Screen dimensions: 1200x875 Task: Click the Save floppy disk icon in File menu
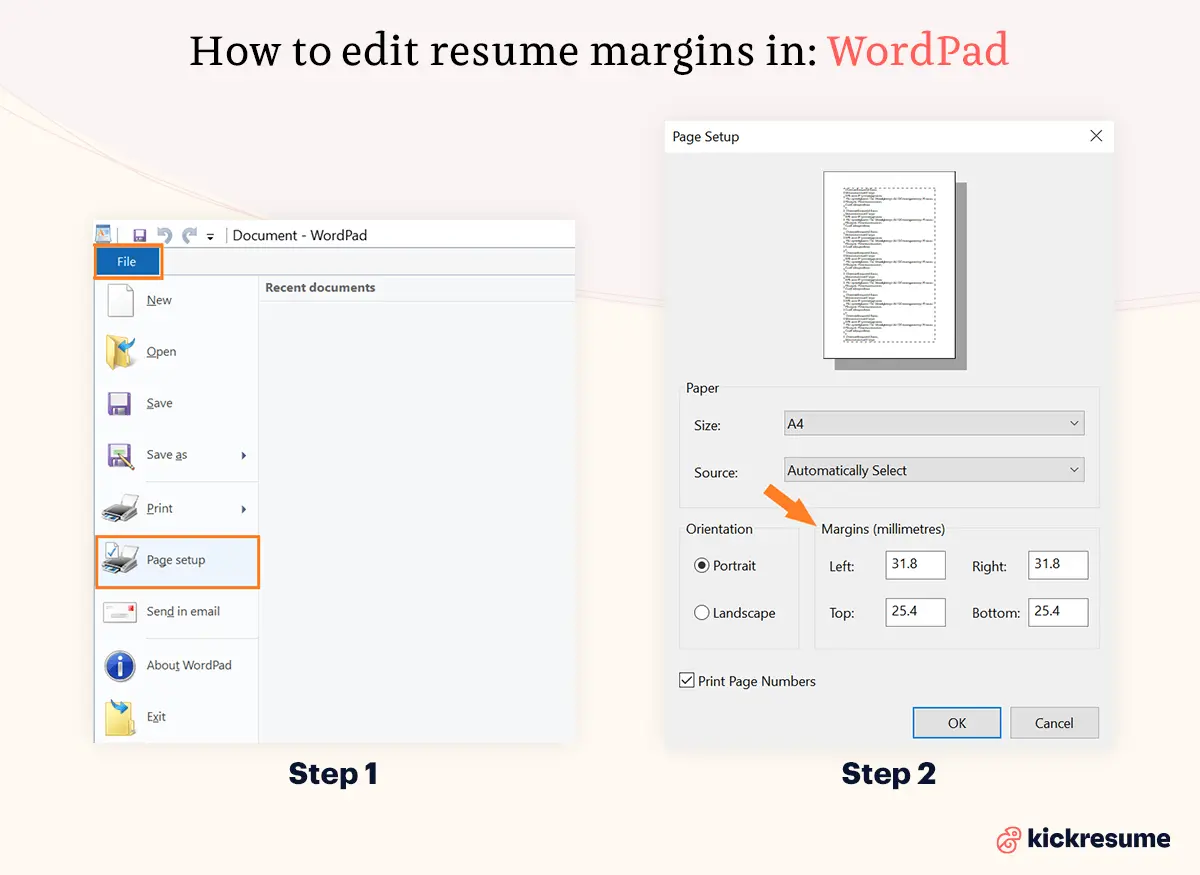point(120,404)
